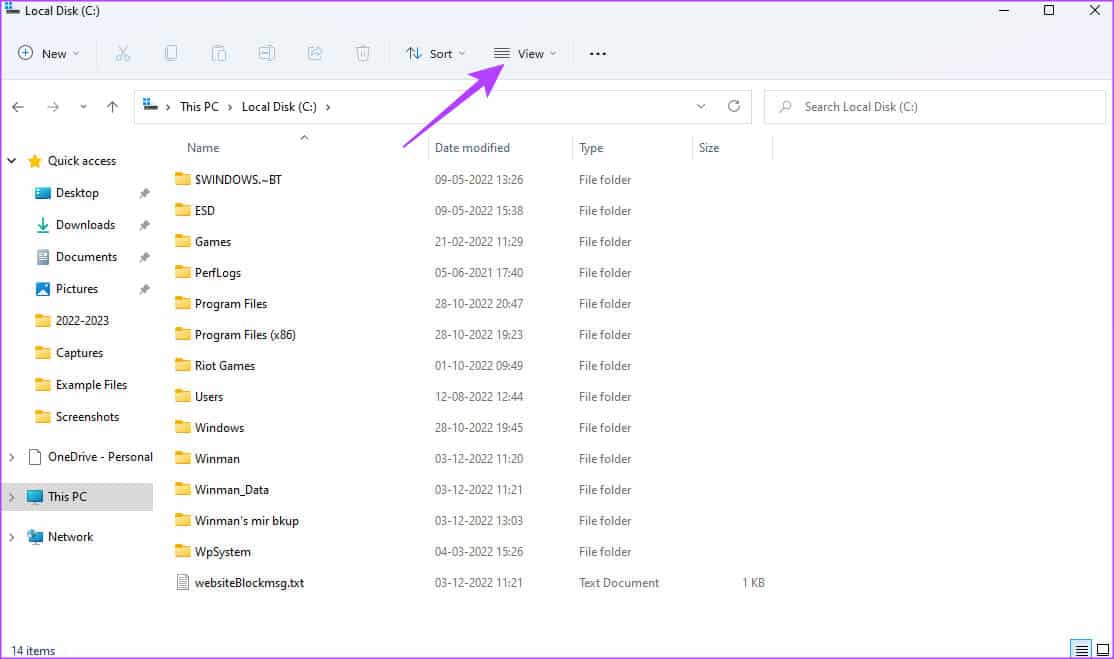Open the New item menu
This screenshot has width=1114, height=659.
[x=48, y=53]
